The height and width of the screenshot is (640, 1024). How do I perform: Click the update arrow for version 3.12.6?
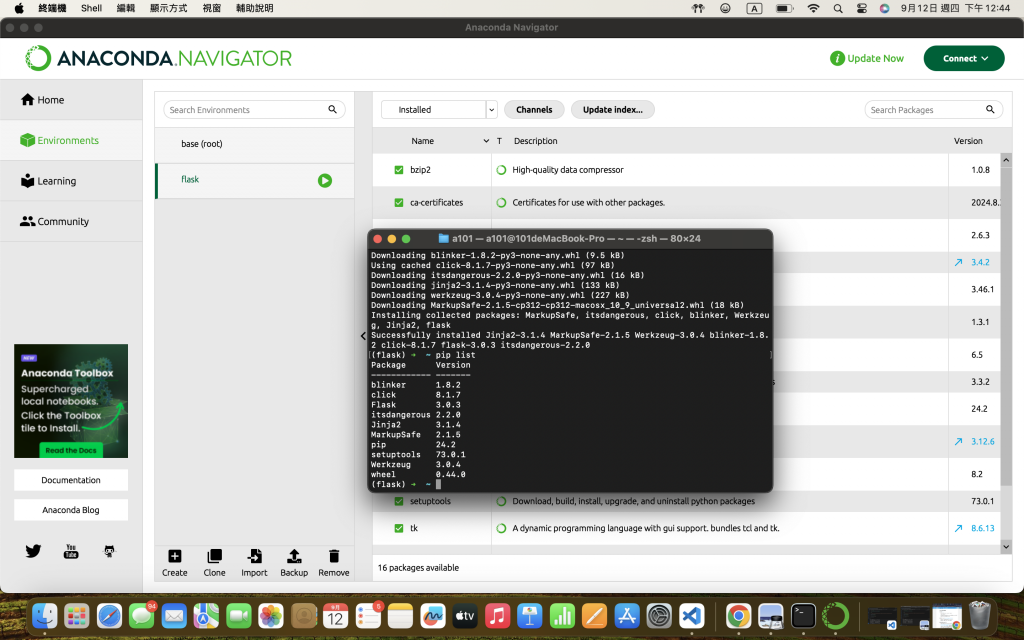click(x=958, y=441)
